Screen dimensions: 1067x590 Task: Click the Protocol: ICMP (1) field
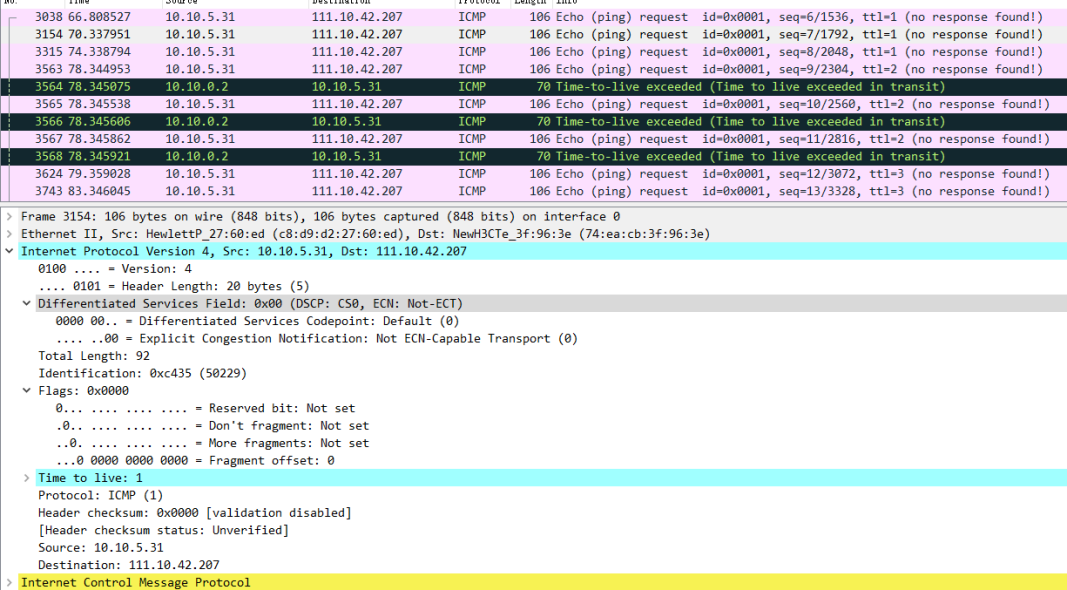(x=101, y=495)
